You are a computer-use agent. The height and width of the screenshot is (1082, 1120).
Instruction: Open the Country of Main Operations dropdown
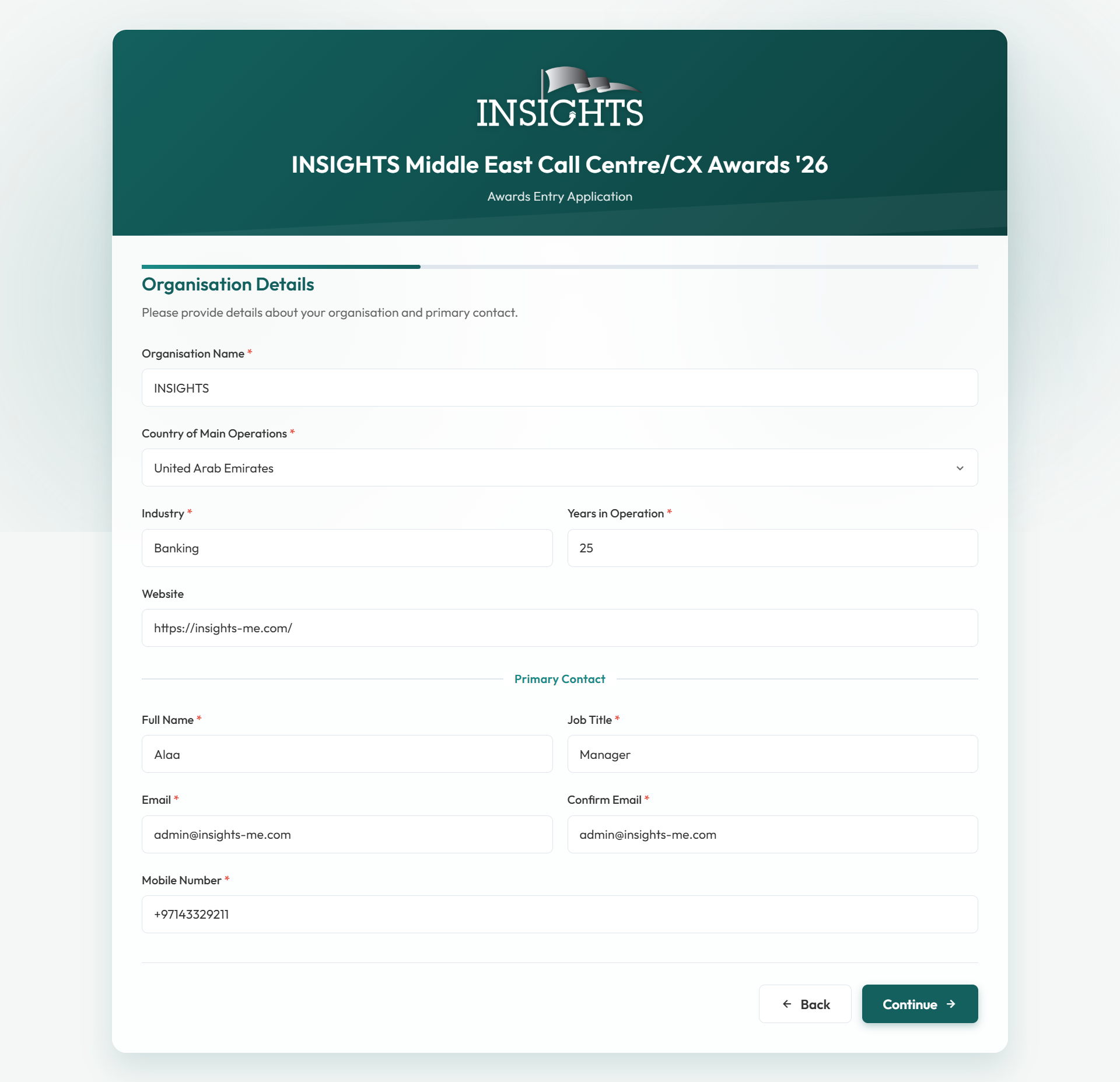coord(559,467)
